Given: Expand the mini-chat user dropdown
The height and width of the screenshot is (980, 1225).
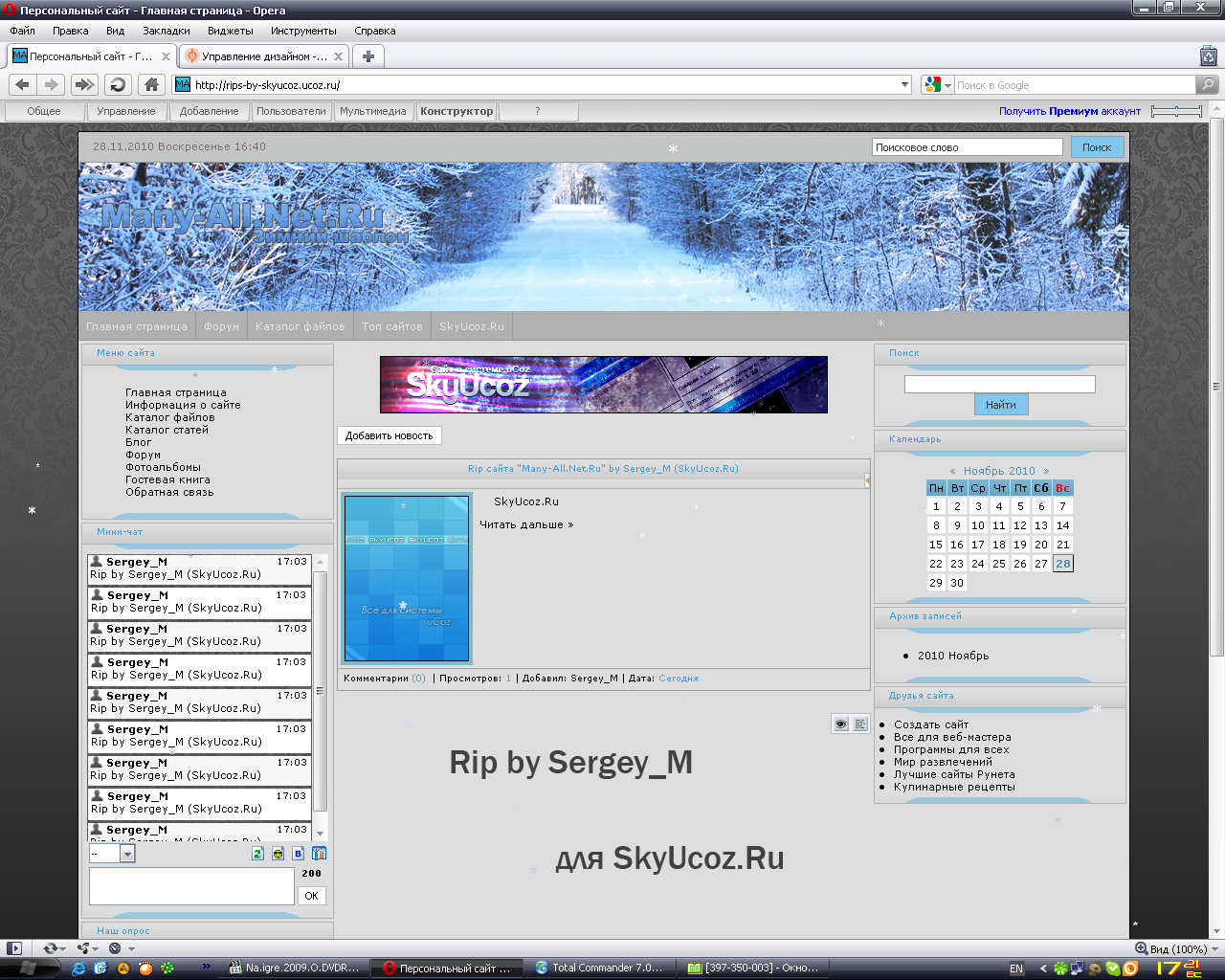Looking at the screenshot, I should point(128,853).
